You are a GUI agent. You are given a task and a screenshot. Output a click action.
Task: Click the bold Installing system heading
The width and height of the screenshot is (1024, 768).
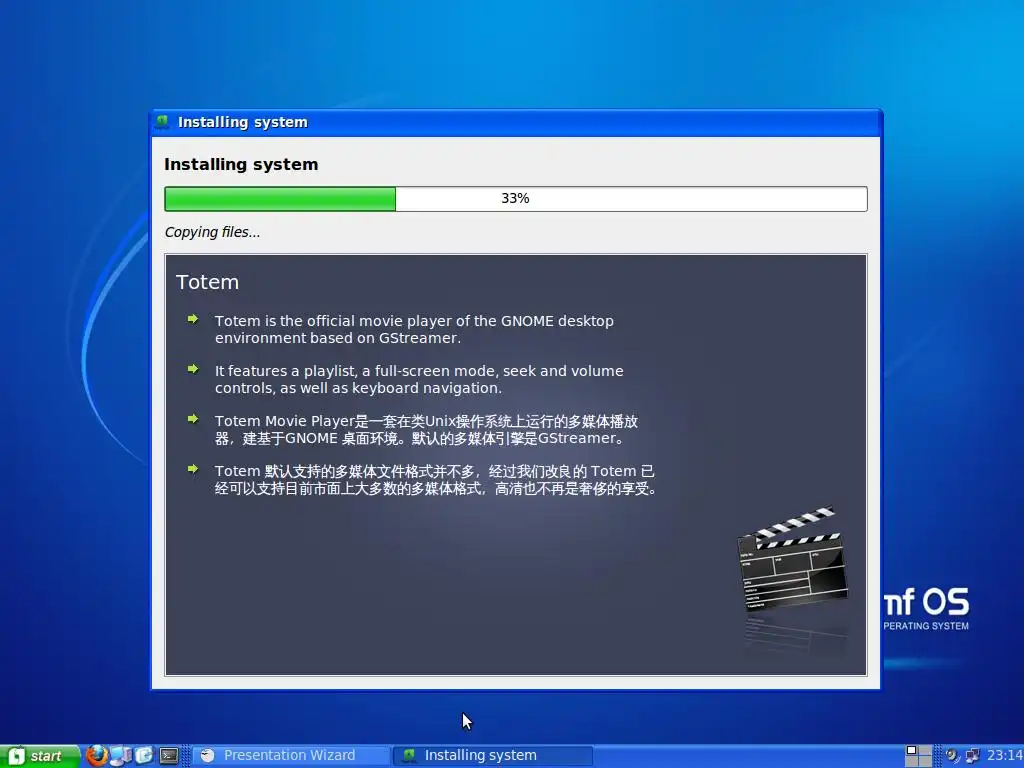241,165
